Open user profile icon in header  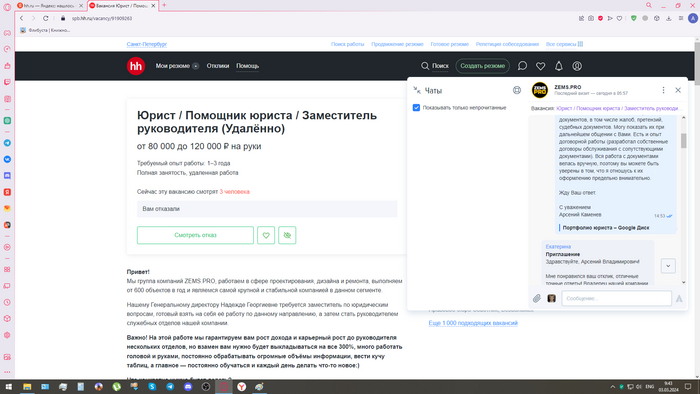tap(577, 66)
